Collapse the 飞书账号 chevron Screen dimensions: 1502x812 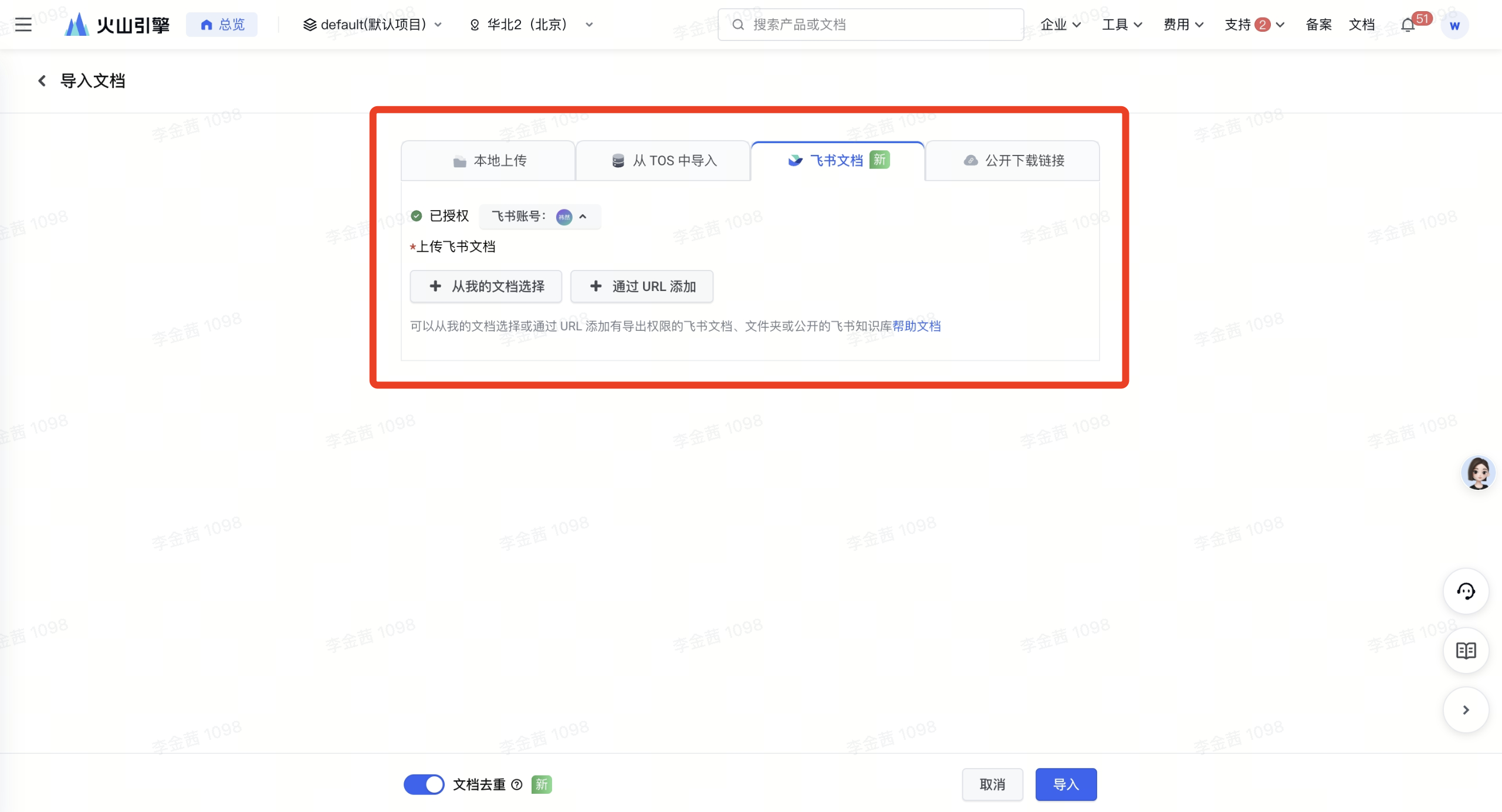pyautogui.click(x=583, y=216)
